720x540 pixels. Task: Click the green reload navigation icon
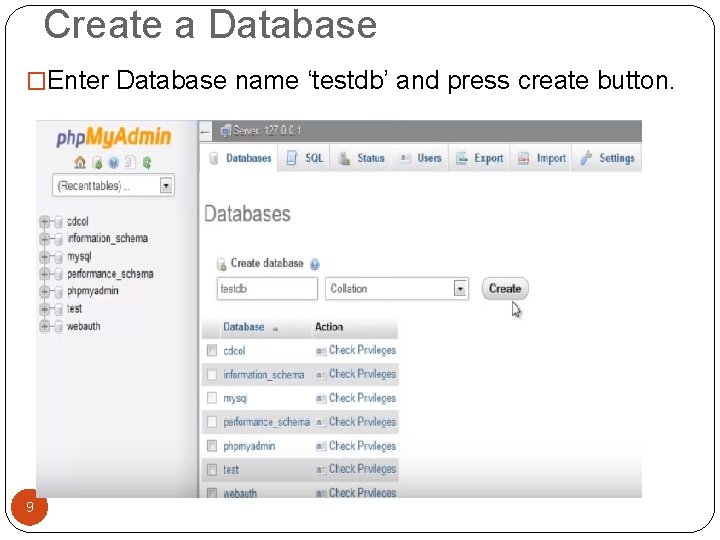coord(147,163)
